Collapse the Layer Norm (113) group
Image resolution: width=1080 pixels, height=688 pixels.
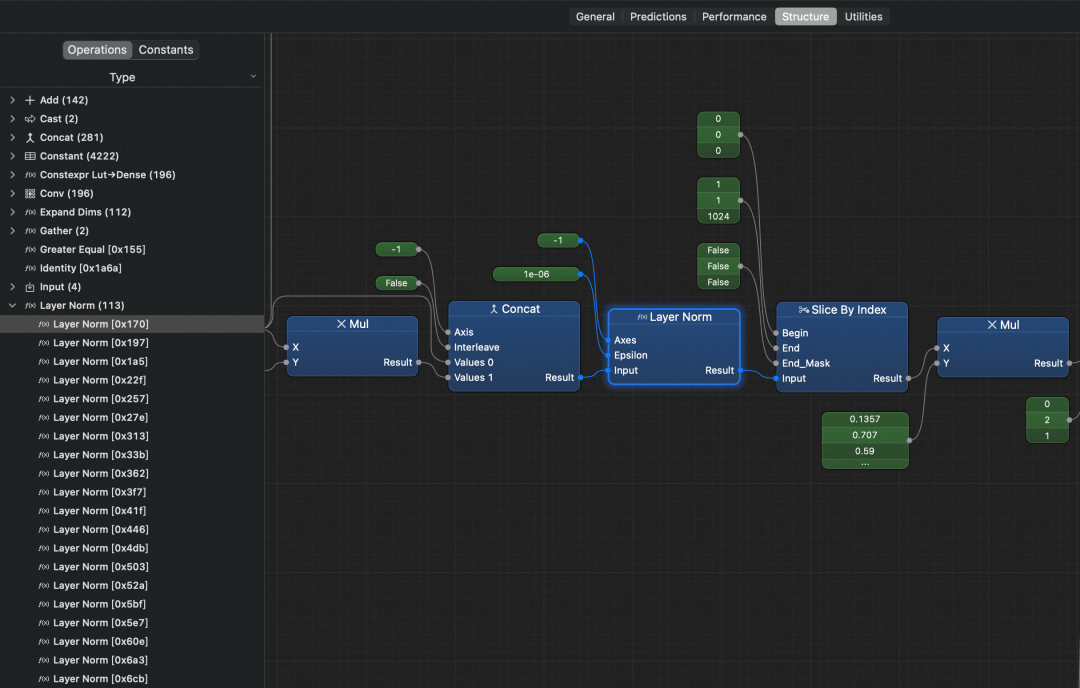(x=11, y=305)
